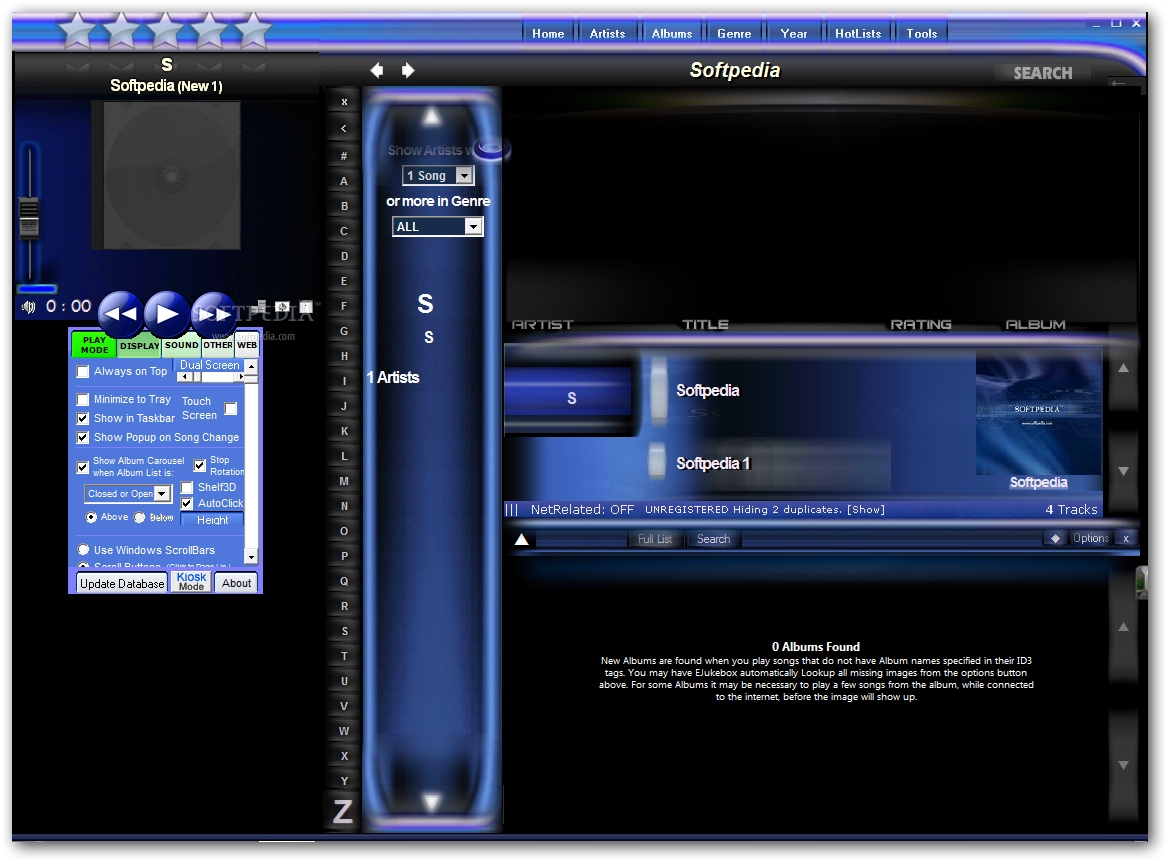
Task: Uncheck AutoClick checkbox
Action: pyautogui.click(x=187, y=504)
